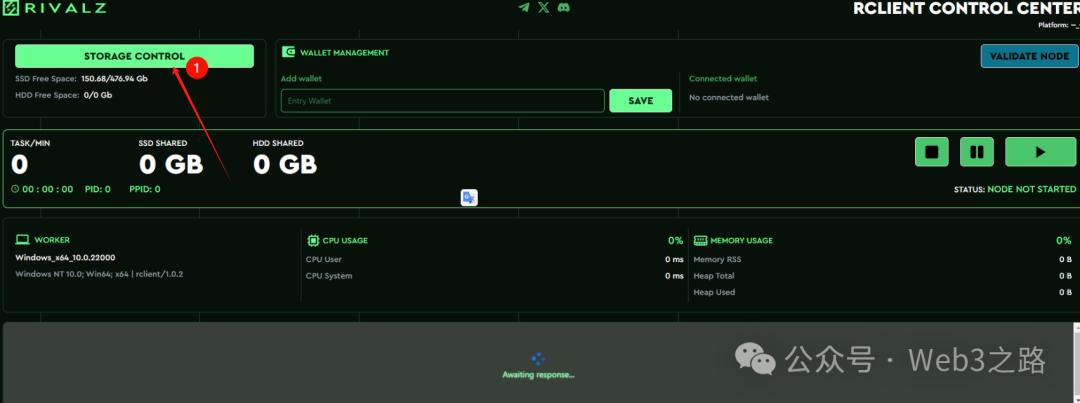
Task: Select the rclient/1.0.2 user agent line
Action: coord(99,274)
